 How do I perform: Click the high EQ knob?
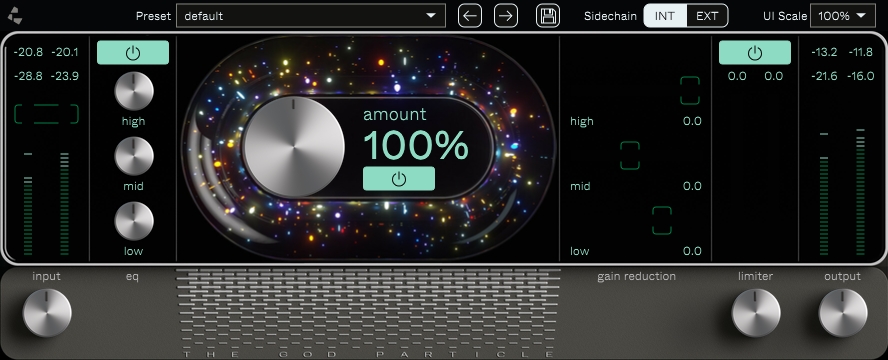pyautogui.click(x=134, y=91)
